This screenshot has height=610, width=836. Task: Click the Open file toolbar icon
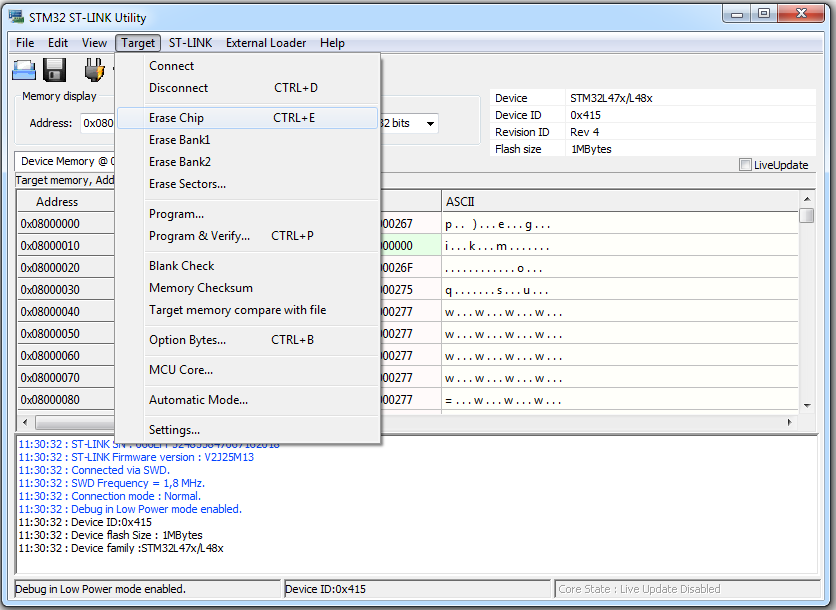coord(23,70)
